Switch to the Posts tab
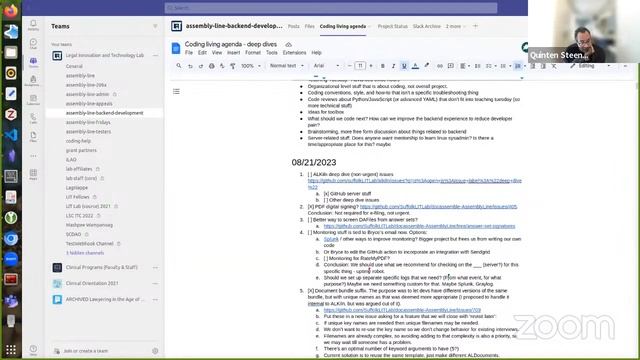The image size is (640, 360). pyautogui.click(x=293, y=26)
